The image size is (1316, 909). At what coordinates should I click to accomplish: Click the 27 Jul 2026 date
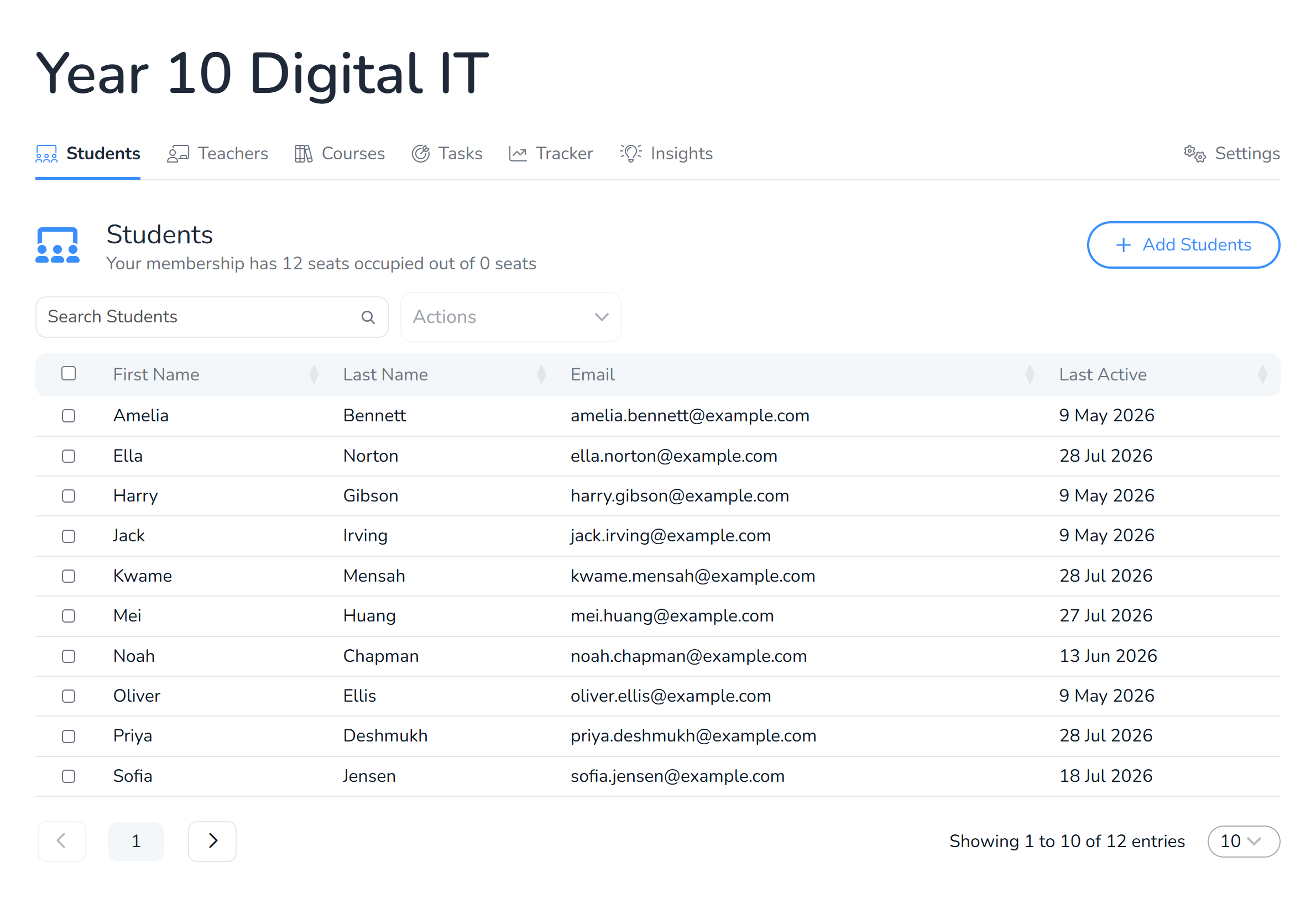pyautogui.click(x=1105, y=617)
